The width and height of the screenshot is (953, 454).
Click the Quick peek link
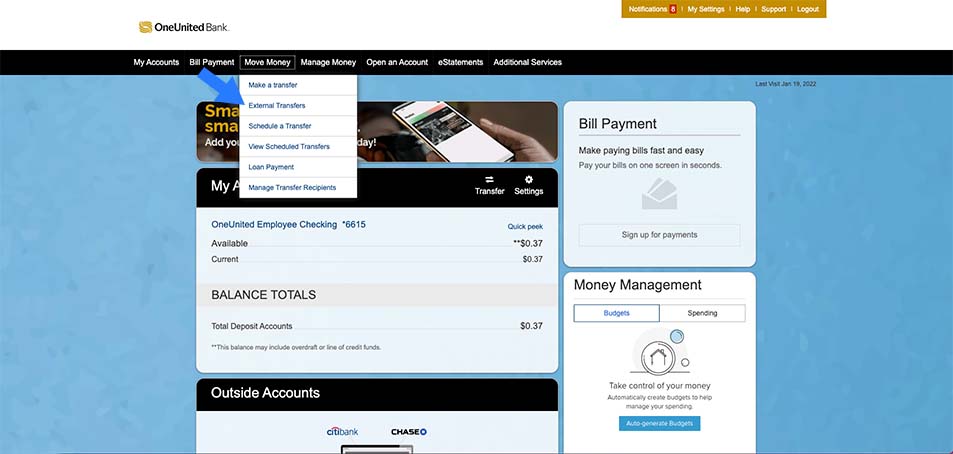(525, 227)
